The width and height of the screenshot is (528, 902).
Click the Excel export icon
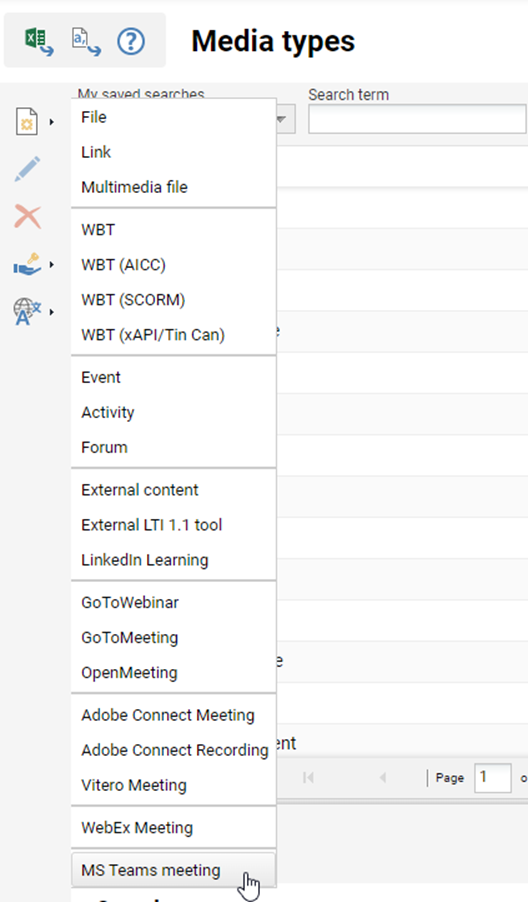(39, 42)
